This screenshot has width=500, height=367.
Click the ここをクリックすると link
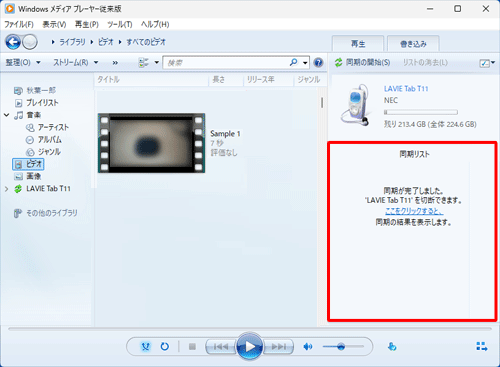414,211
